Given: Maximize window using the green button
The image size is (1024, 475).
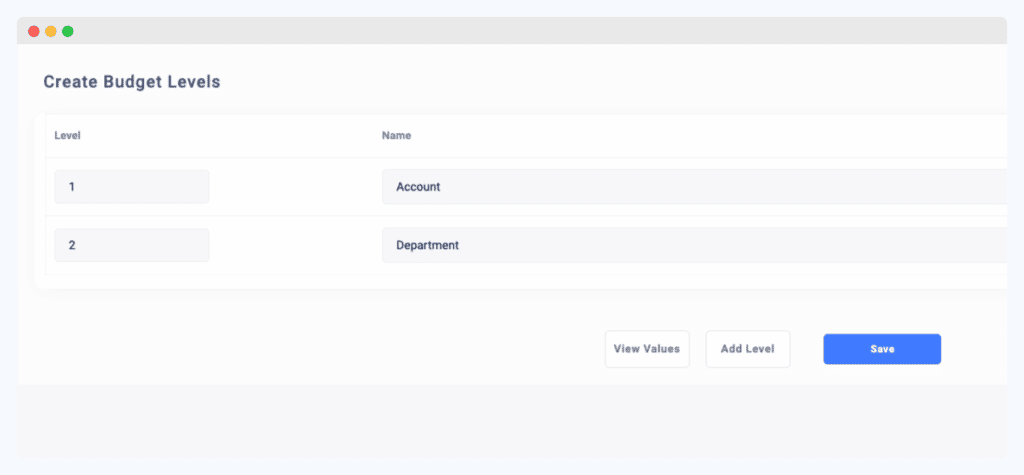Looking at the screenshot, I should click(68, 31).
